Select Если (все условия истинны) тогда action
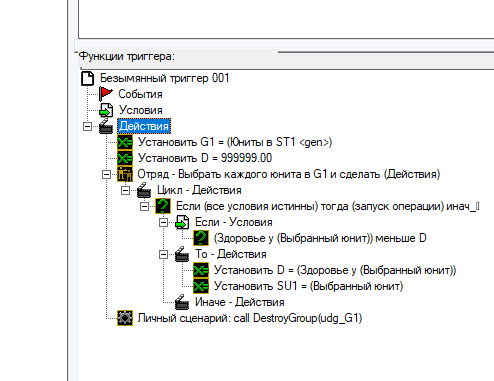494x381 pixels. (x=328, y=206)
